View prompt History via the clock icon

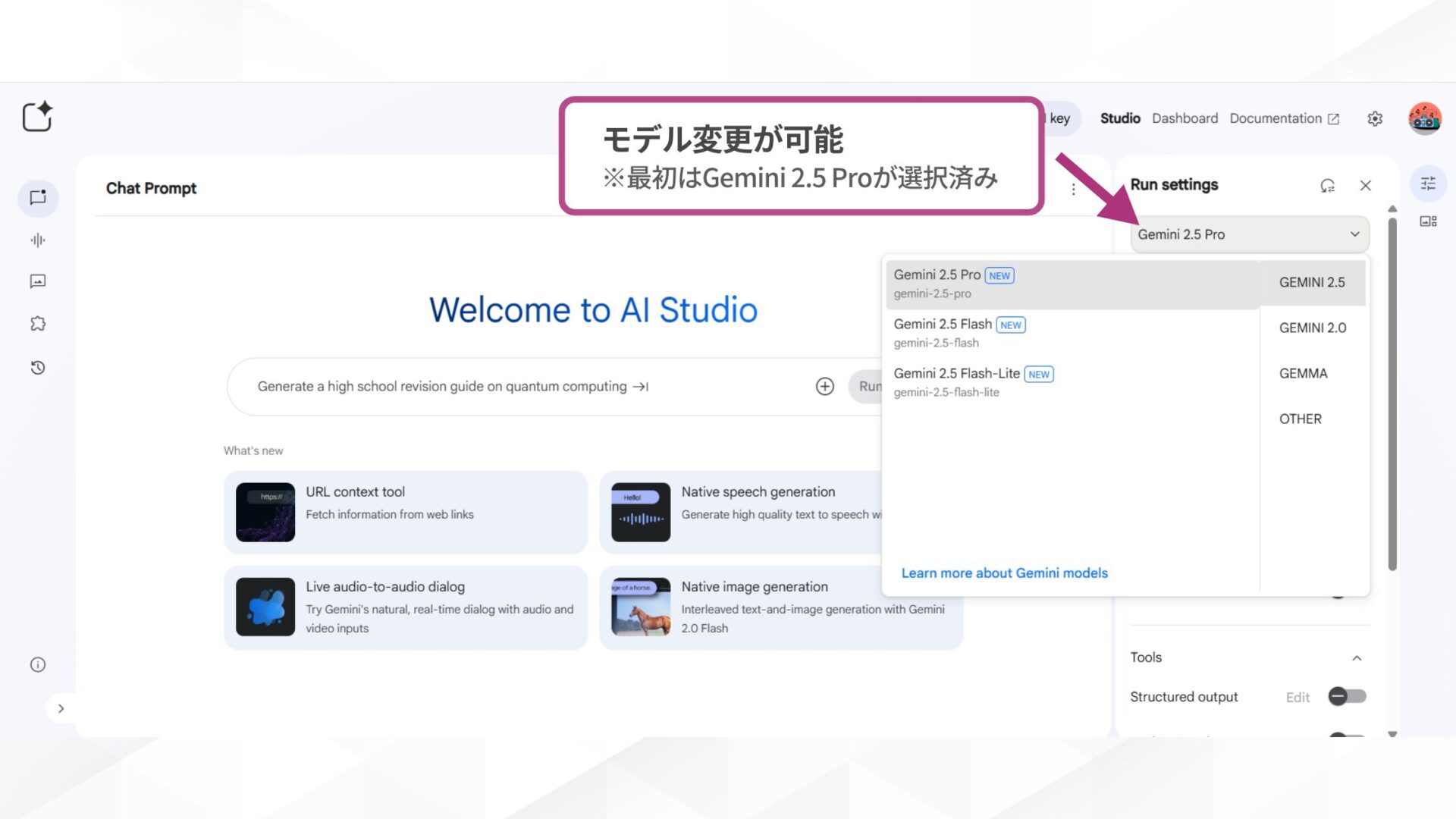coord(38,368)
